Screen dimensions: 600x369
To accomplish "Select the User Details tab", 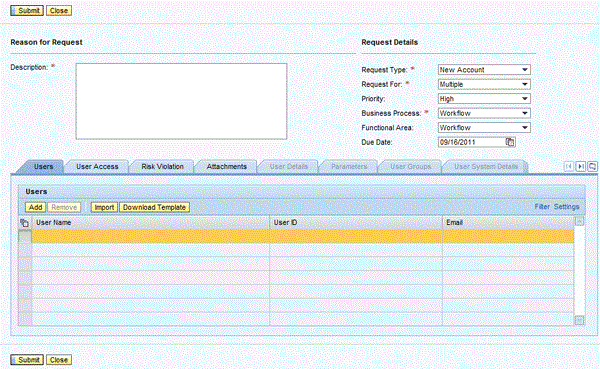I will click(x=289, y=167).
